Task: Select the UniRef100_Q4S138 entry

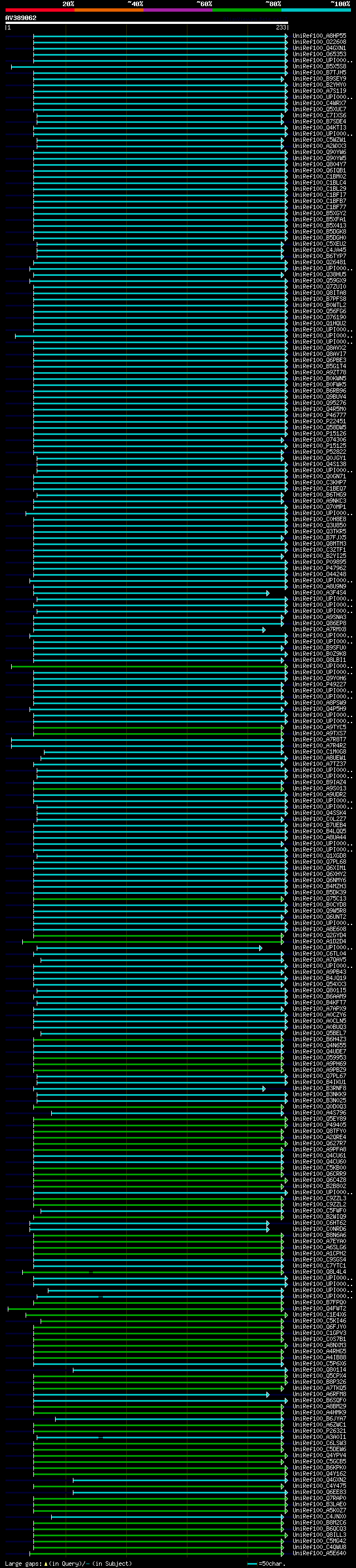Action: click(x=319, y=464)
